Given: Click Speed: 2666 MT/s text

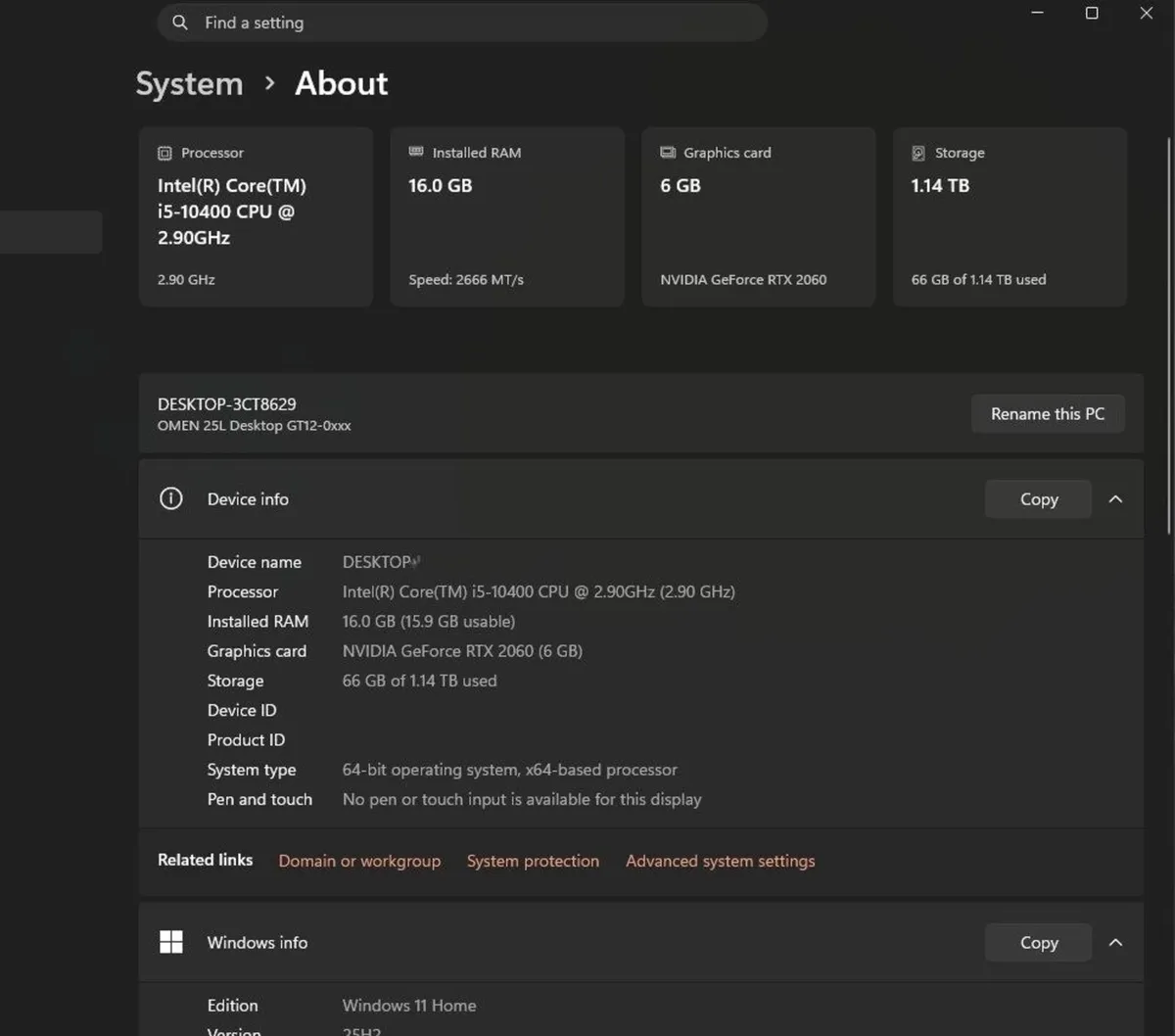Looking at the screenshot, I should 466,279.
